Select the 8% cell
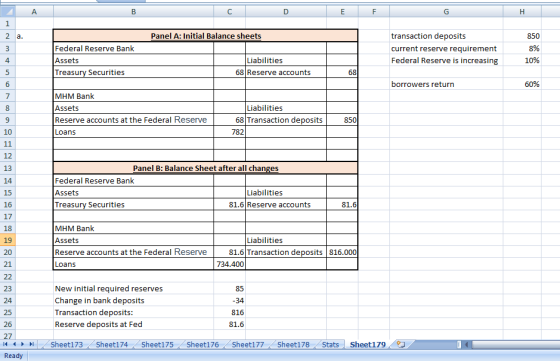The height and width of the screenshot is (361, 560). click(522, 48)
